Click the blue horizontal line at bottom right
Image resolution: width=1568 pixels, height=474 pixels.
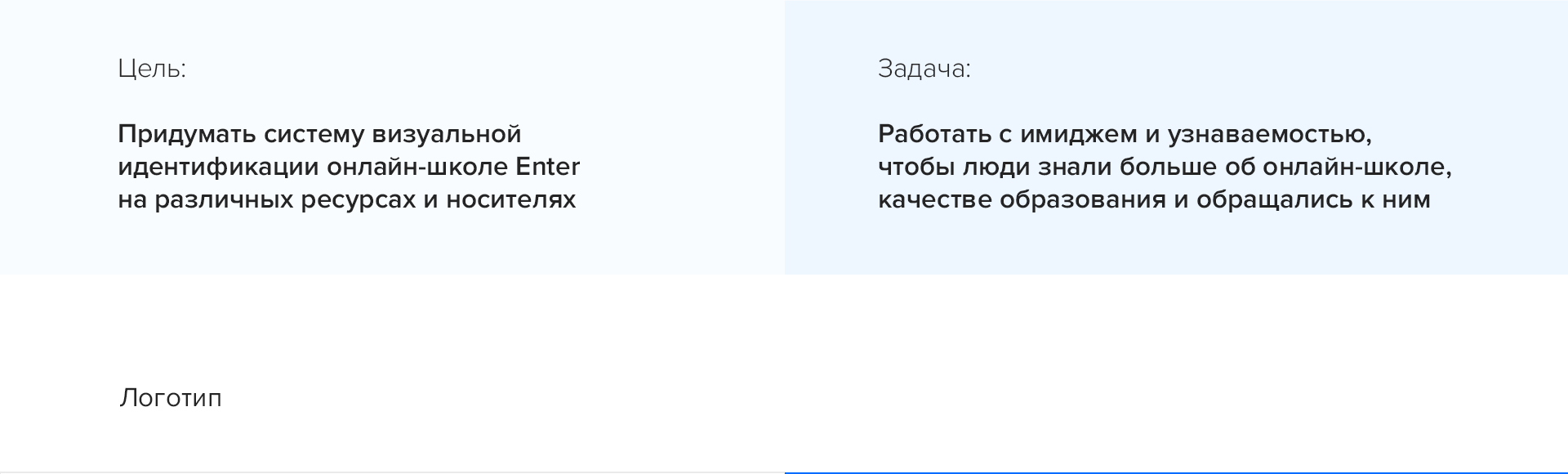click(x=1176, y=472)
